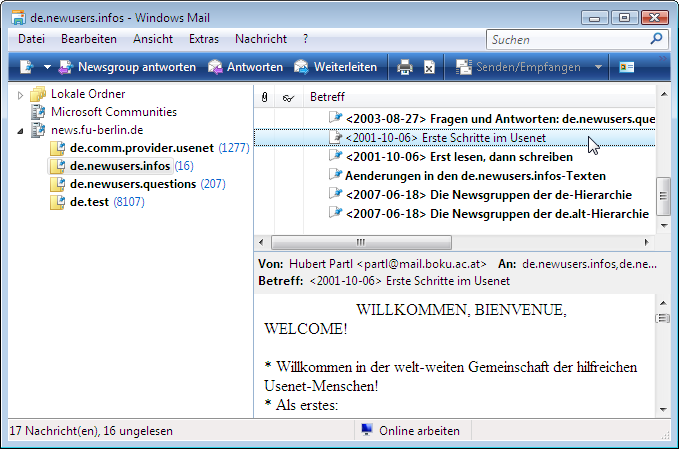Click into the Suchen search field
This screenshot has width=679, height=449.
click(565, 39)
